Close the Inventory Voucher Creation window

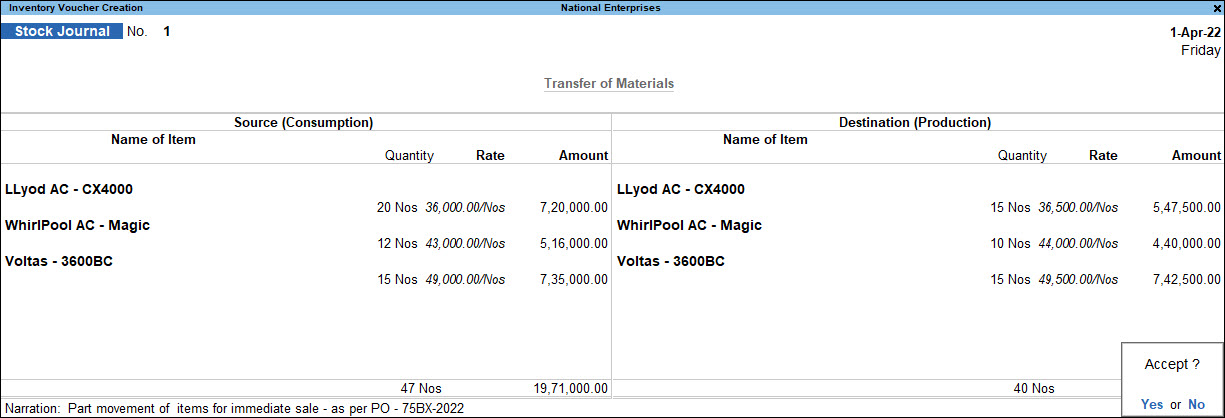pos(1216,7)
